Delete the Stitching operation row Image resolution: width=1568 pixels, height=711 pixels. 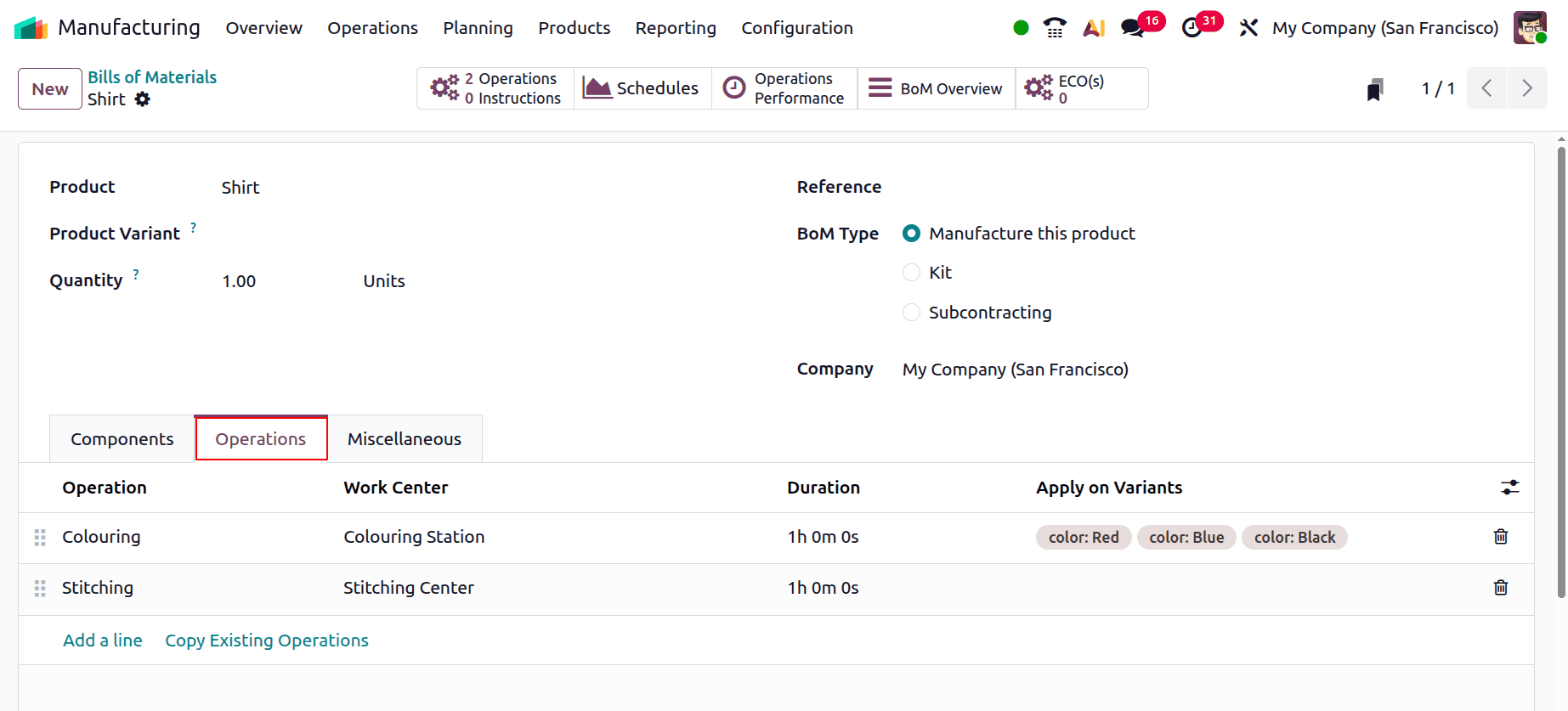[1501, 588]
